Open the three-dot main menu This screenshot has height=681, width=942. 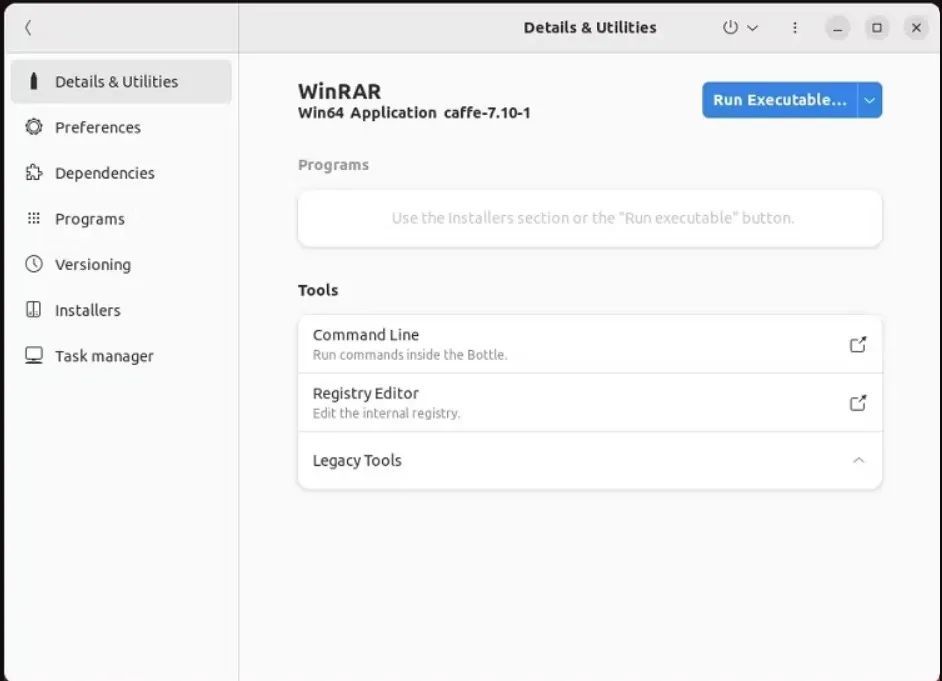pos(795,28)
